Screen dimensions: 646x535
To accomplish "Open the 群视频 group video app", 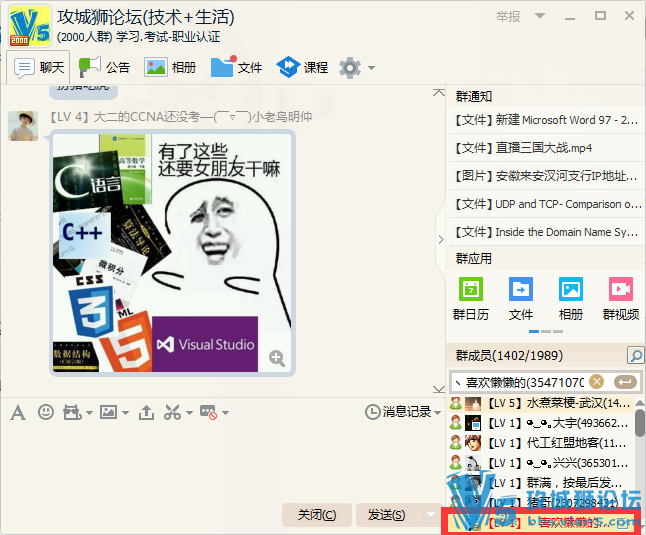I will [x=621, y=299].
